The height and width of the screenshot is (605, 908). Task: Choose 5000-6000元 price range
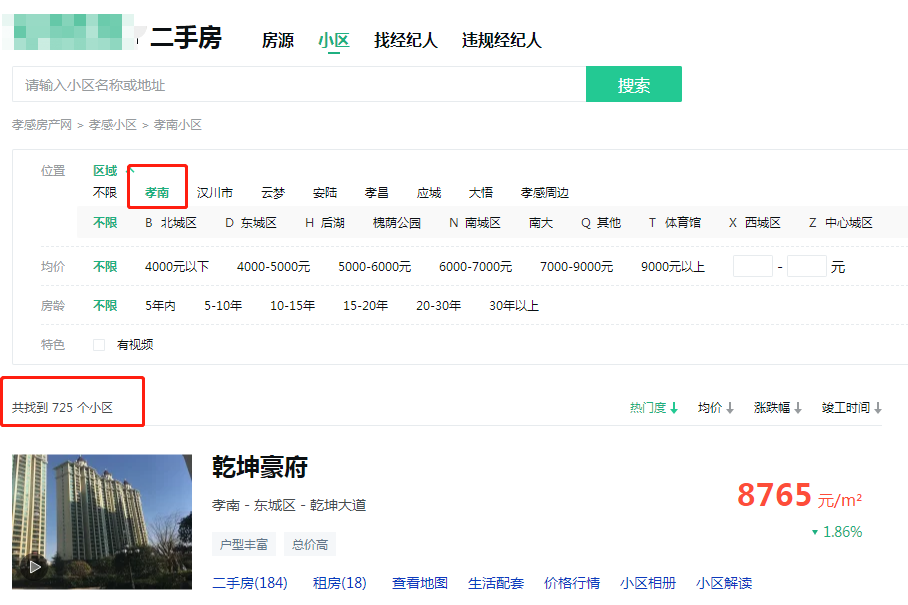(x=374, y=267)
